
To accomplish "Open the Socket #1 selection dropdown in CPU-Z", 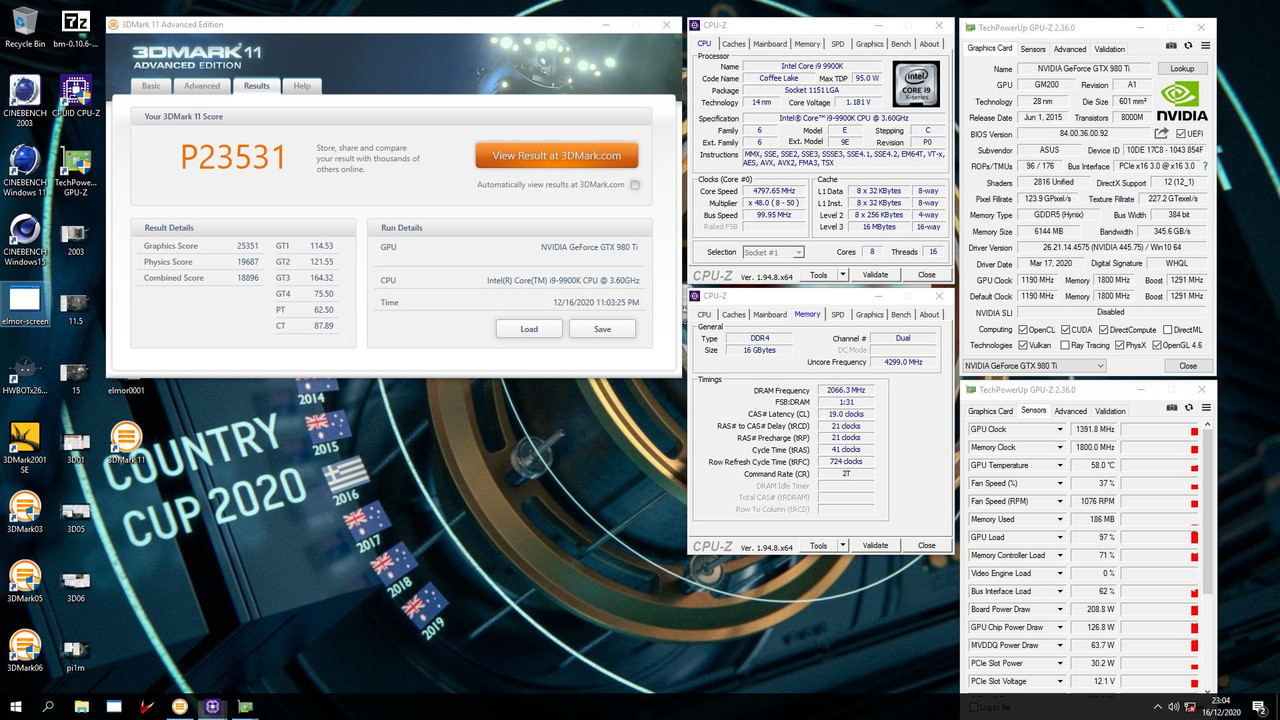I will pyautogui.click(x=774, y=252).
